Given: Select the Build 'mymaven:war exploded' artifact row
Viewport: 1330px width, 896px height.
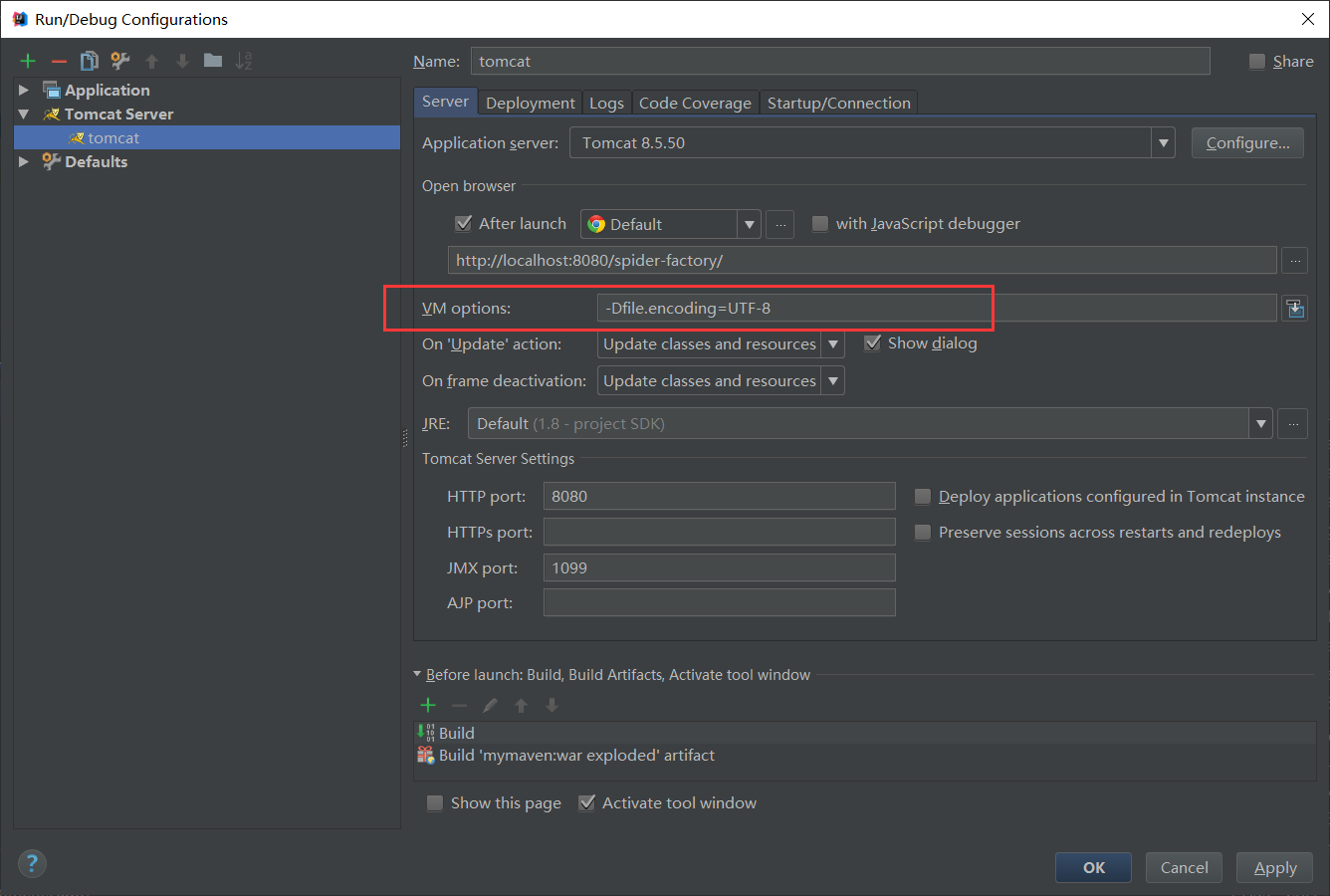Looking at the screenshot, I should click(864, 755).
